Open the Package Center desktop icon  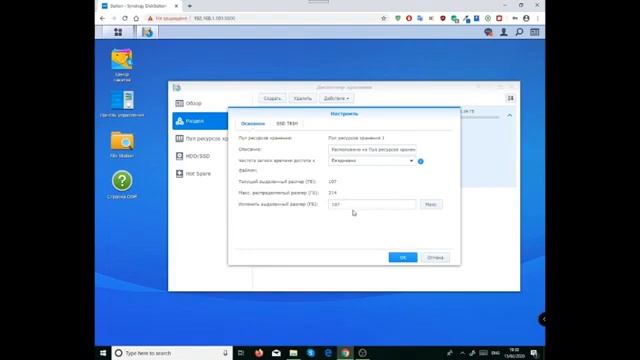tap(122, 65)
